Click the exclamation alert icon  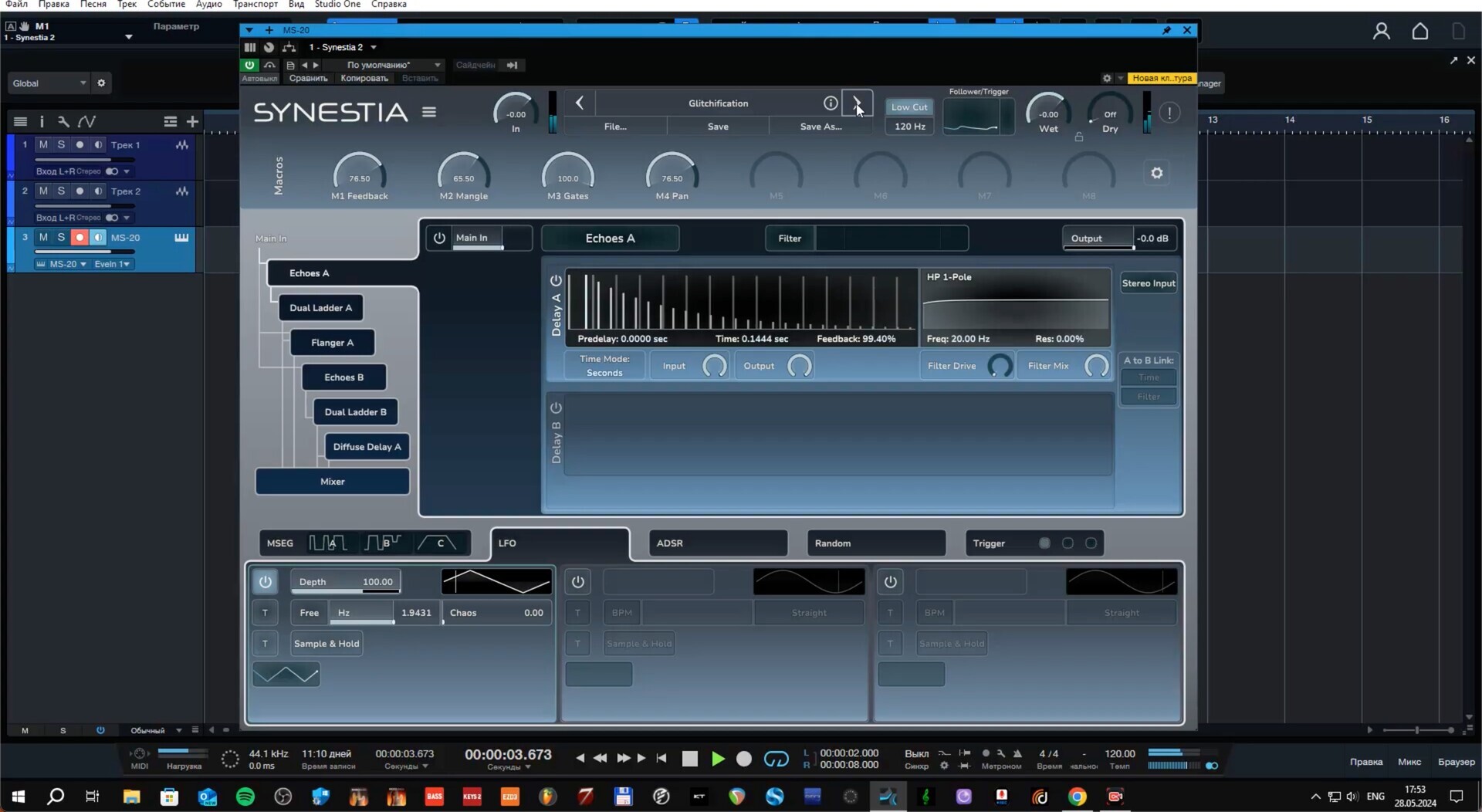coord(1169,113)
